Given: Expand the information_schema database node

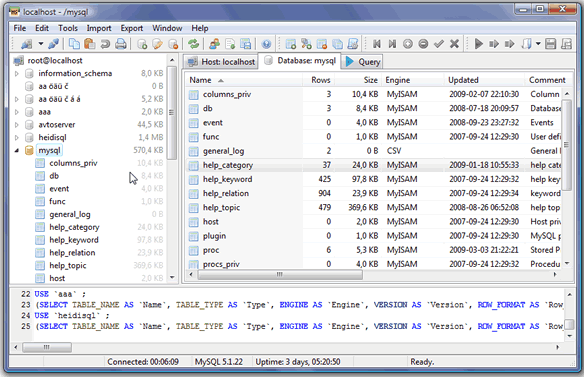Looking at the screenshot, I should [x=17, y=74].
